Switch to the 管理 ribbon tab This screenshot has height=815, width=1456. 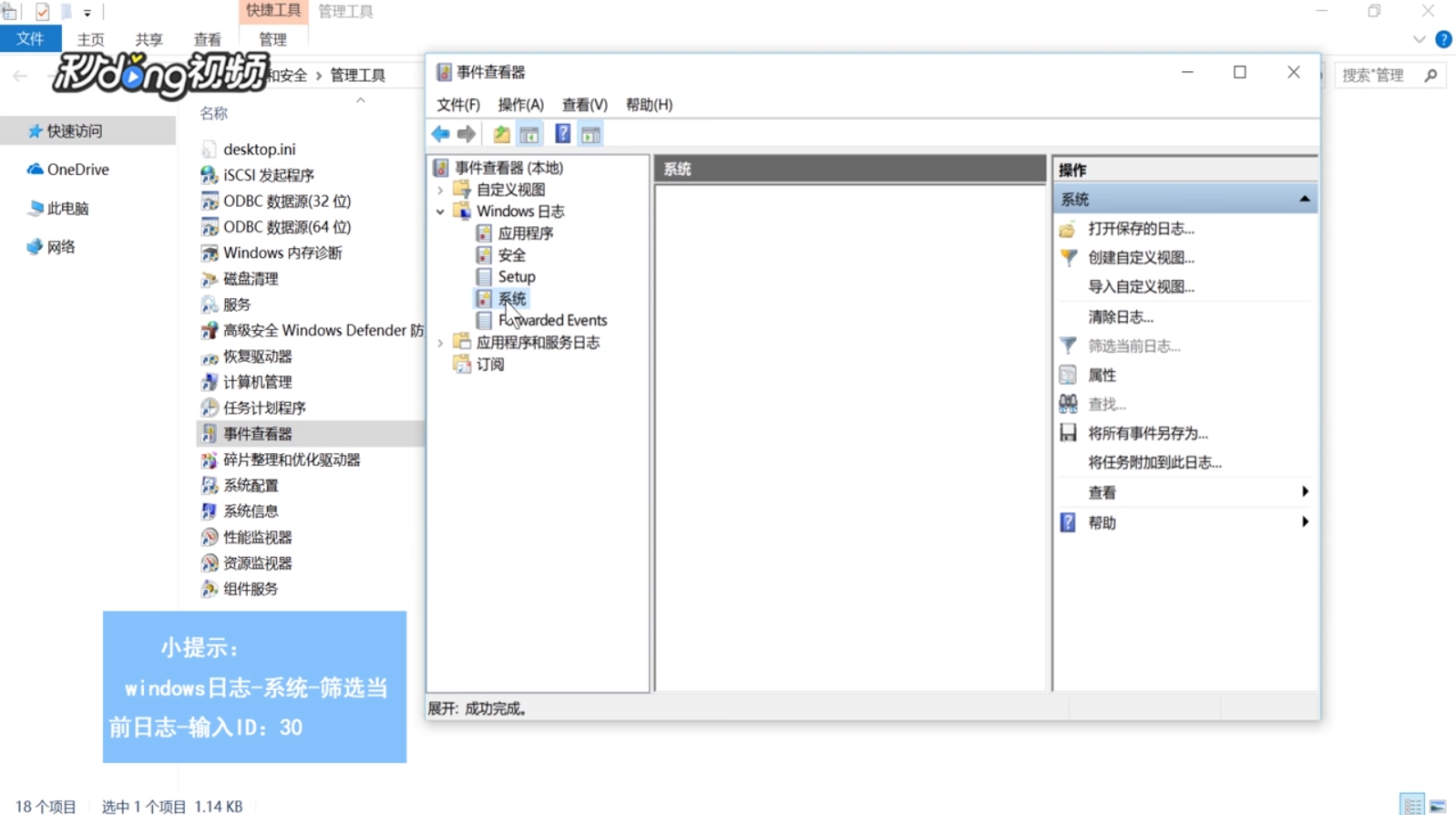[x=272, y=39]
